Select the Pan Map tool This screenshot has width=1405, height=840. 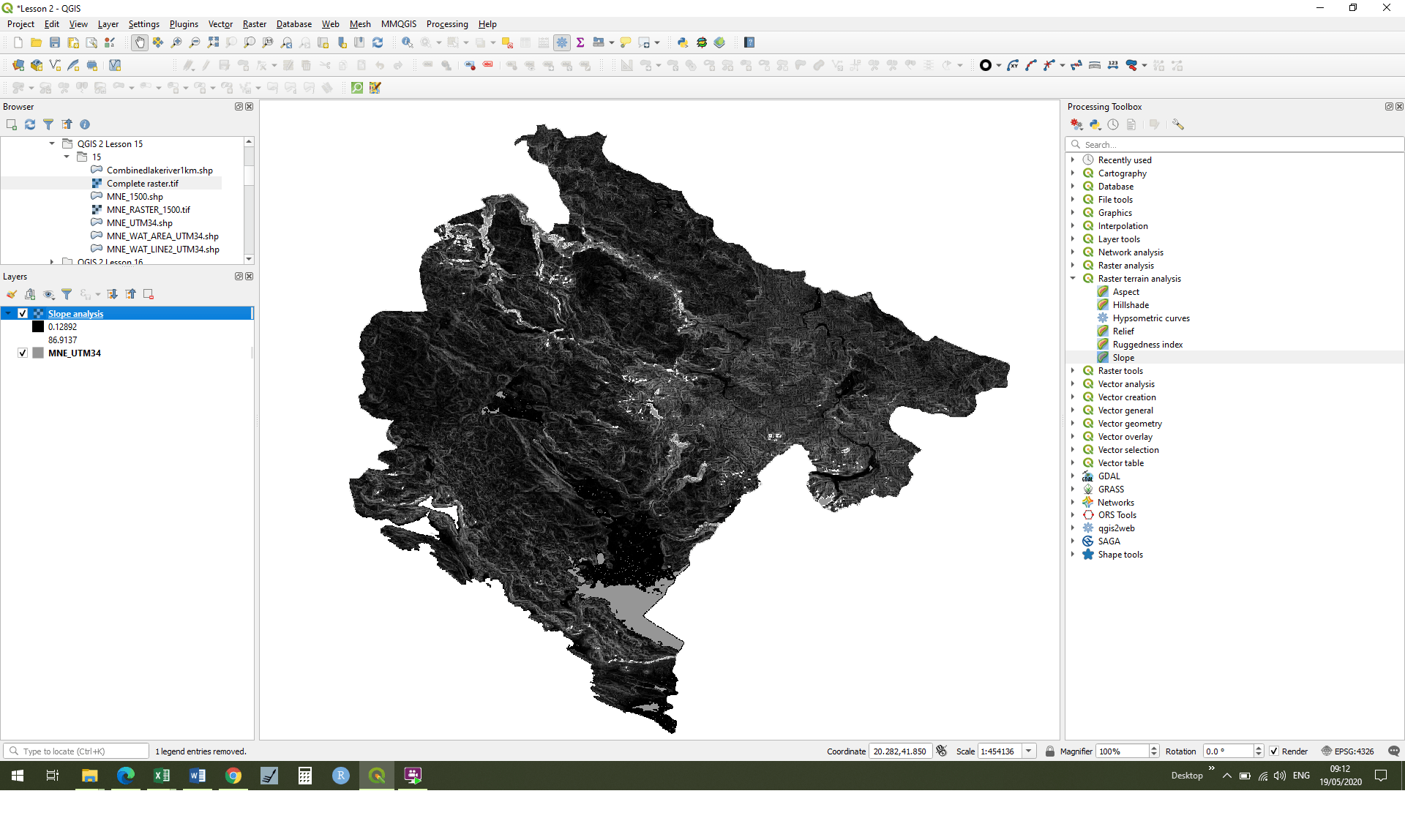pyautogui.click(x=139, y=42)
